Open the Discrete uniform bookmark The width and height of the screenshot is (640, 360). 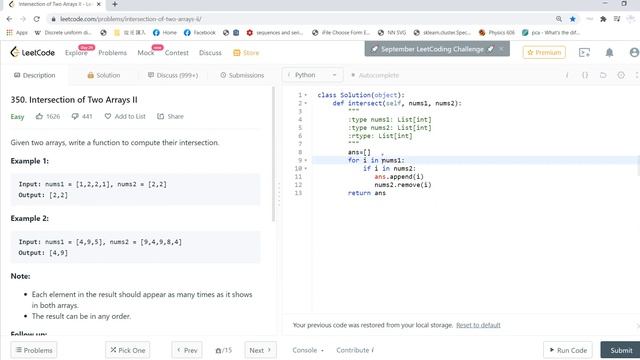click(64, 33)
